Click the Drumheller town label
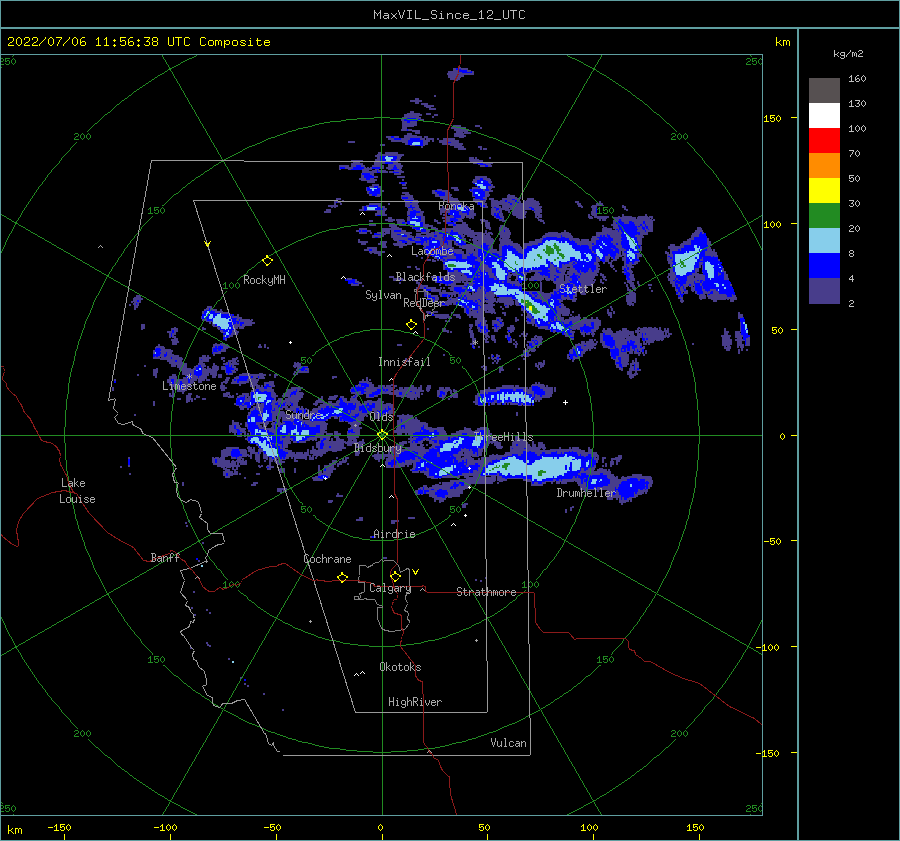The image size is (900, 841). click(586, 493)
